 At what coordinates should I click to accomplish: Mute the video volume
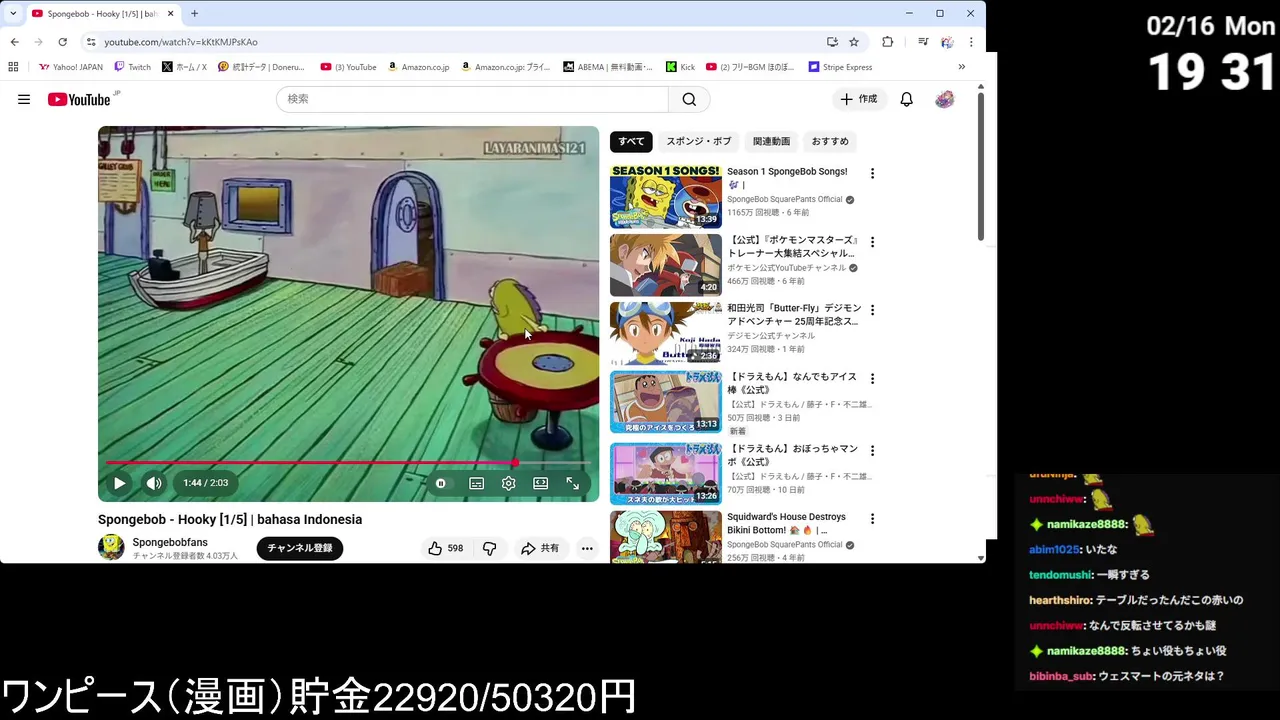pos(154,483)
